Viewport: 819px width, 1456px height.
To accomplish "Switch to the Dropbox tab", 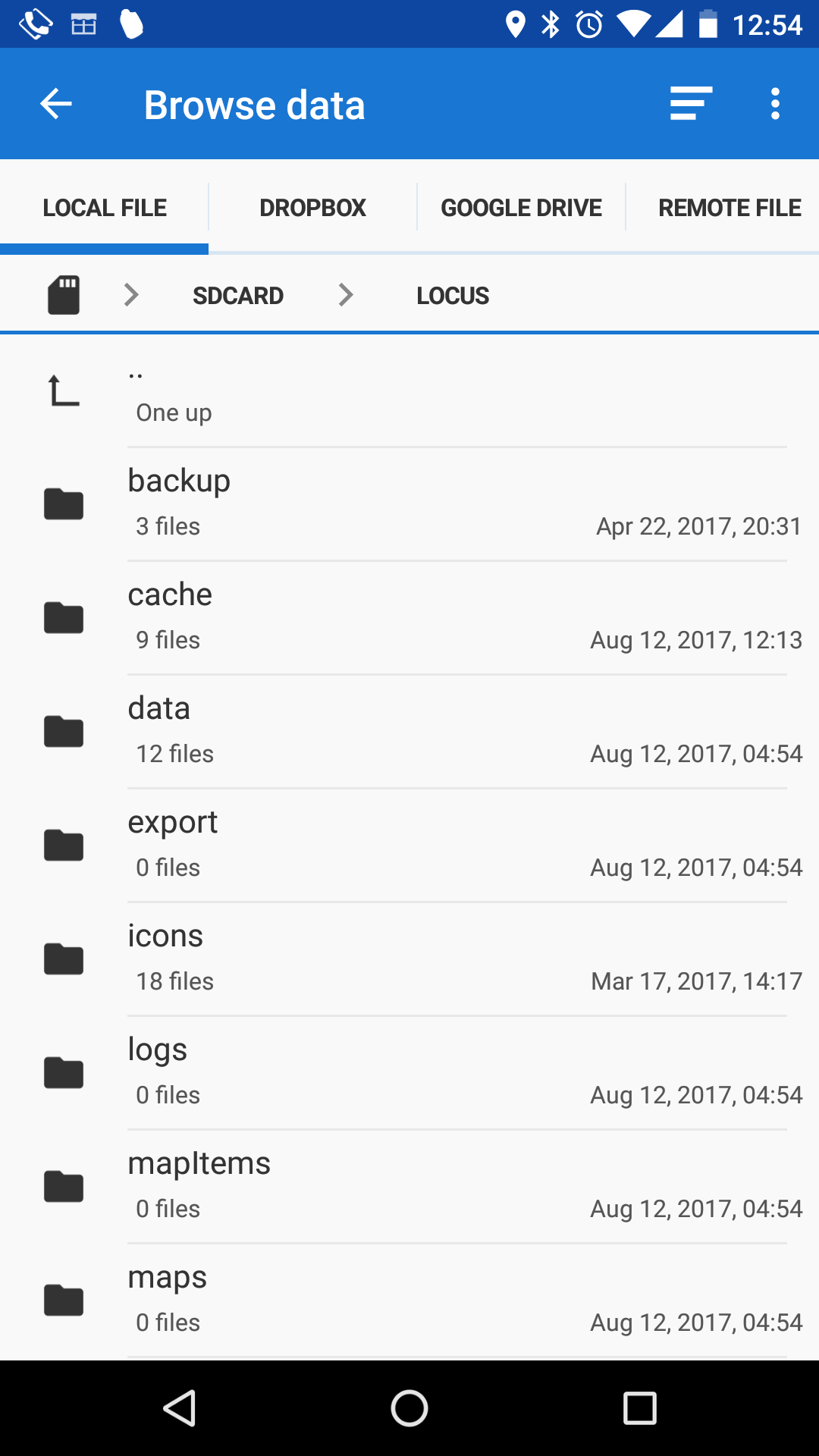I will 312,208.
